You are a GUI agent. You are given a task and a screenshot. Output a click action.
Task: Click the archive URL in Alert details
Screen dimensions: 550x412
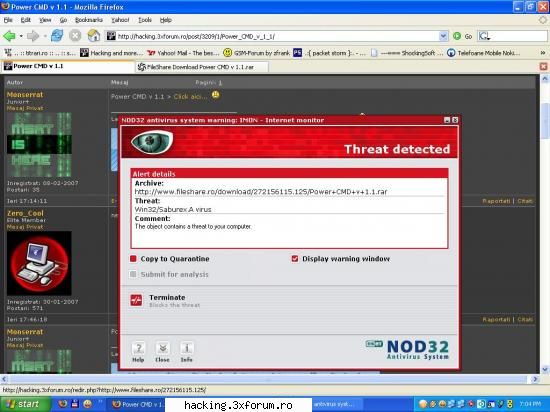(x=261, y=192)
